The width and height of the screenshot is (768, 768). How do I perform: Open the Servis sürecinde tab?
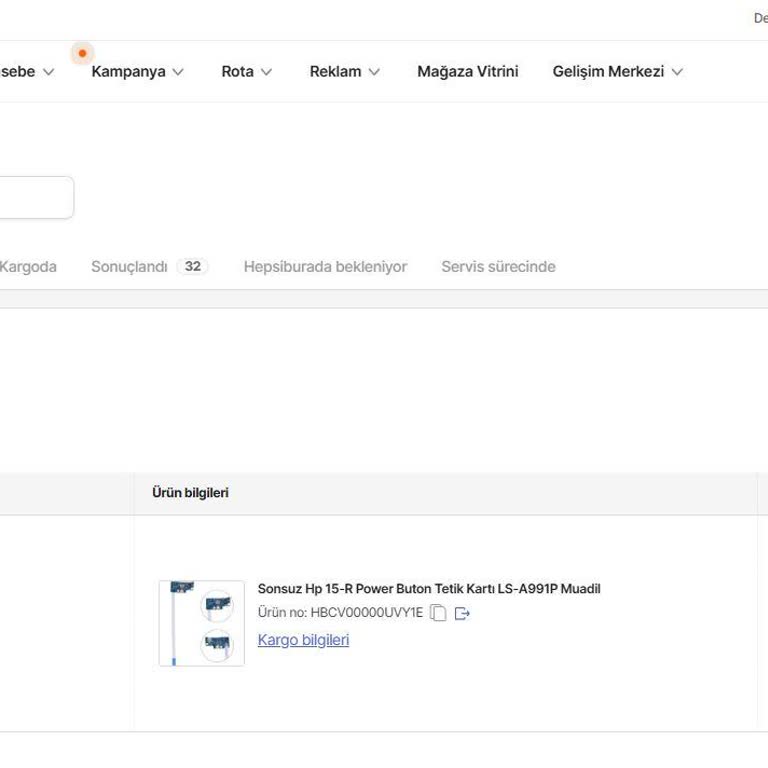click(x=498, y=267)
